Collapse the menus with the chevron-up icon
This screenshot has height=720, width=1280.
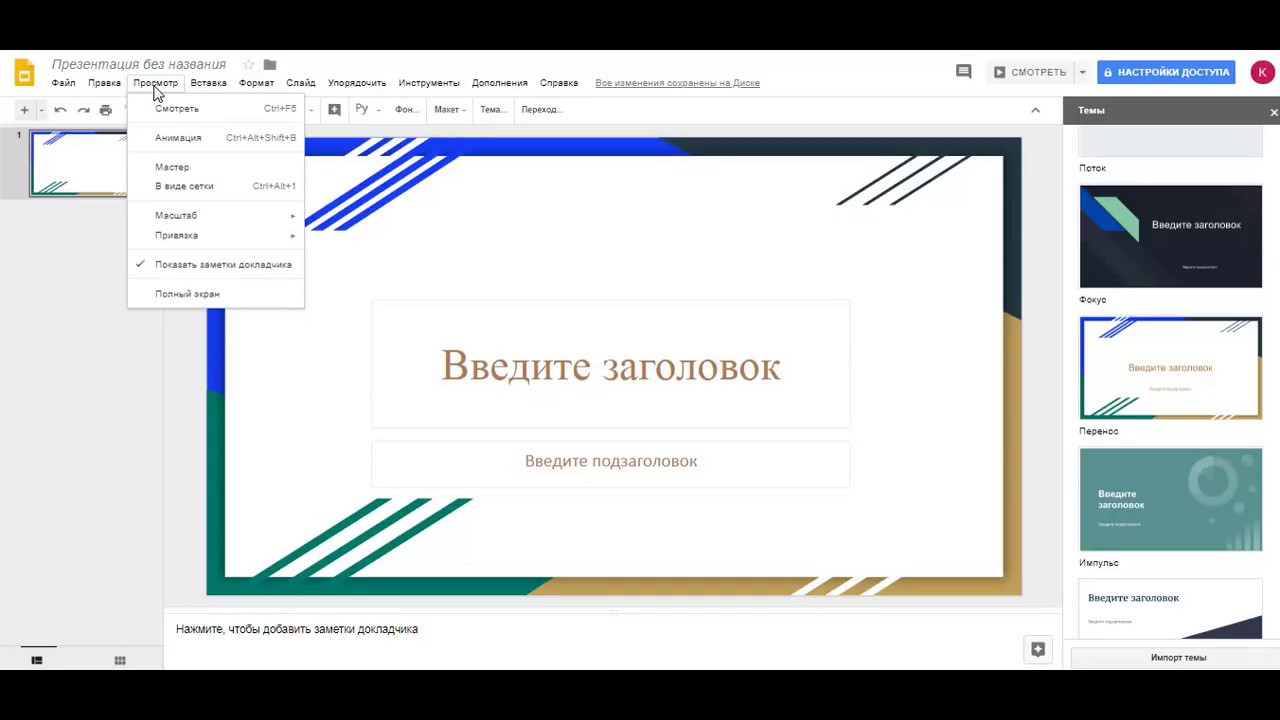coord(1035,110)
